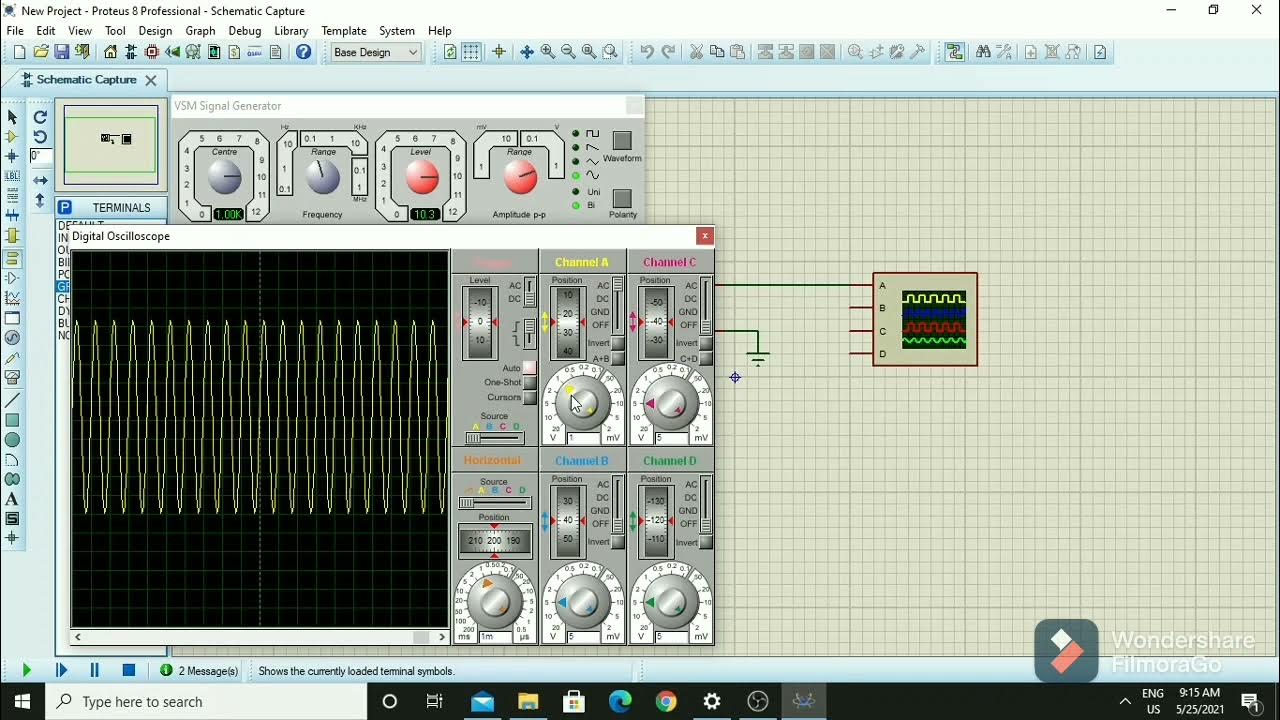1280x720 pixels.
Task: Open a project via the folder icon
Action: (x=40, y=52)
